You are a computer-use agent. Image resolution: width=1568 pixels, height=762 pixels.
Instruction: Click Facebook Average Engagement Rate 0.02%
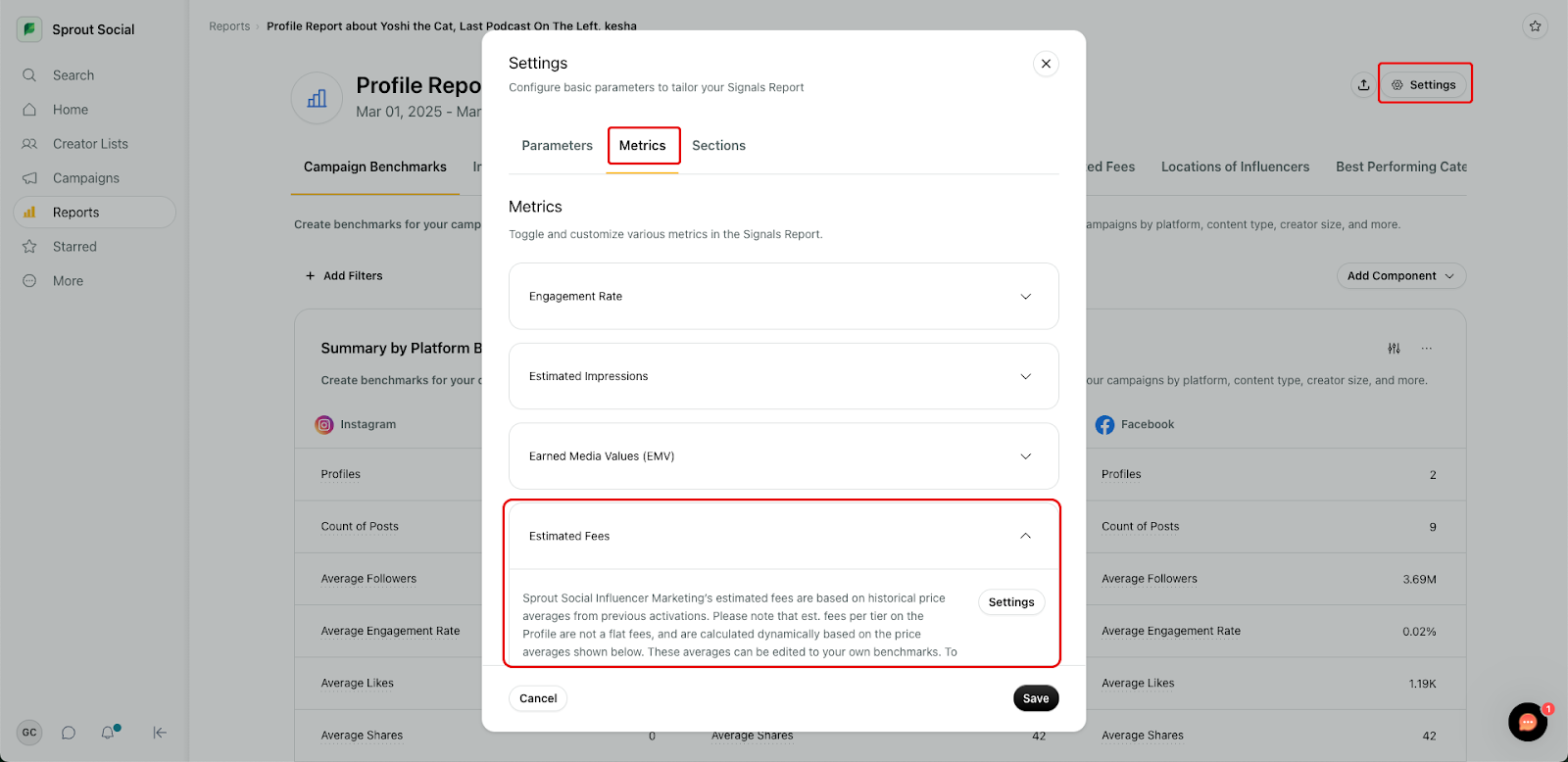(x=1419, y=632)
